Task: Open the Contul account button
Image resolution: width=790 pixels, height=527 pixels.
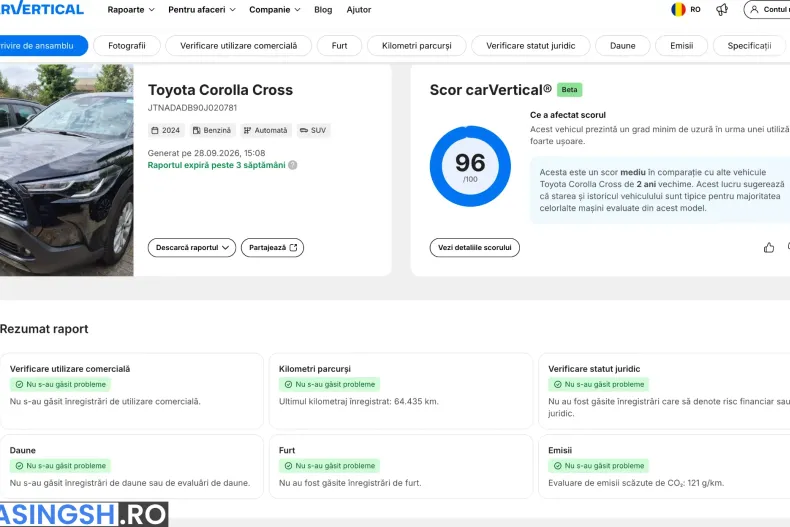Action: (x=767, y=10)
